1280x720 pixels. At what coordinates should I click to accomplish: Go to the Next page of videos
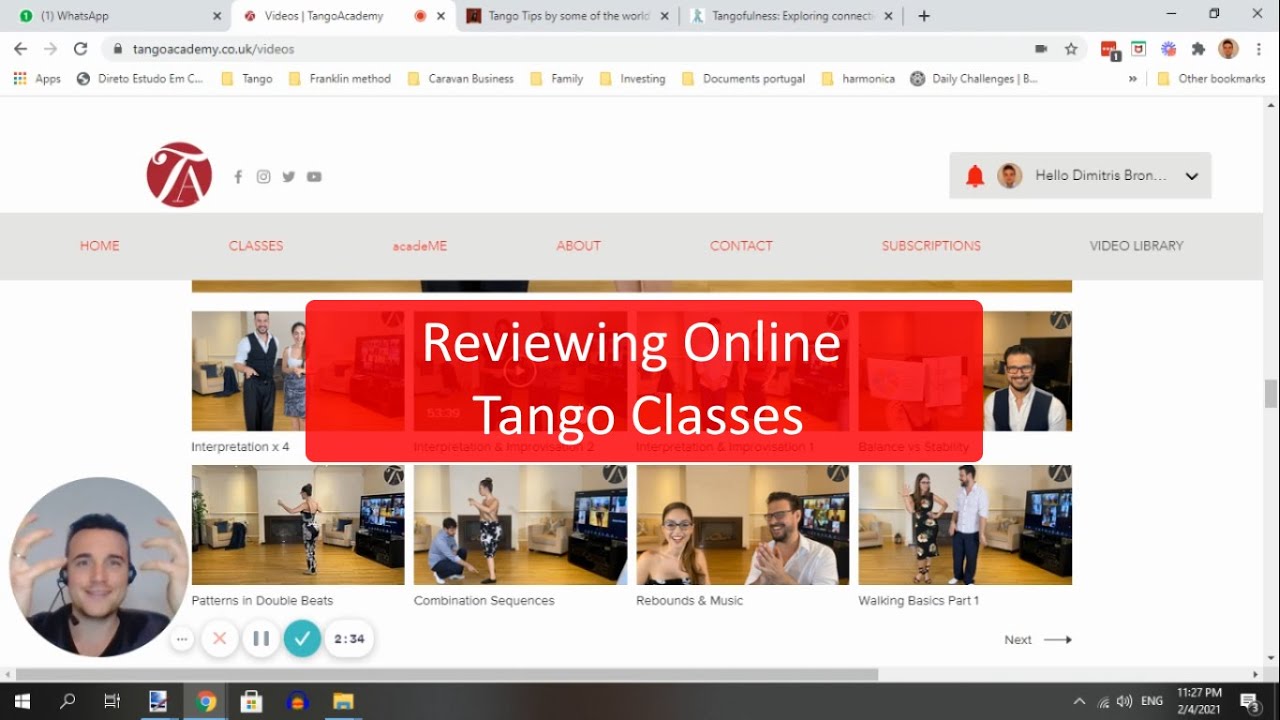[x=1037, y=640]
